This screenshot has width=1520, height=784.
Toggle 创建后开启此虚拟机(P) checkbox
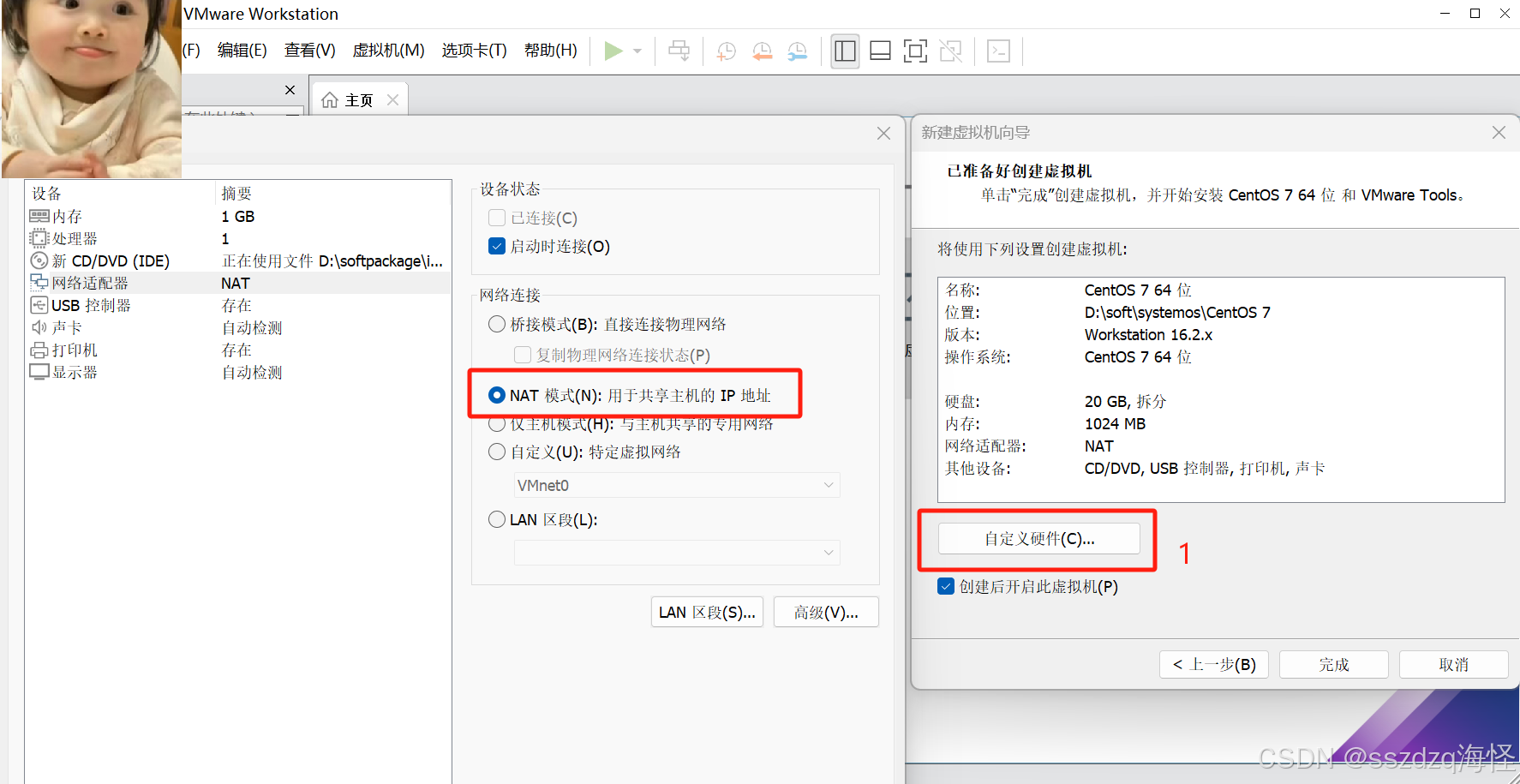coord(946,586)
